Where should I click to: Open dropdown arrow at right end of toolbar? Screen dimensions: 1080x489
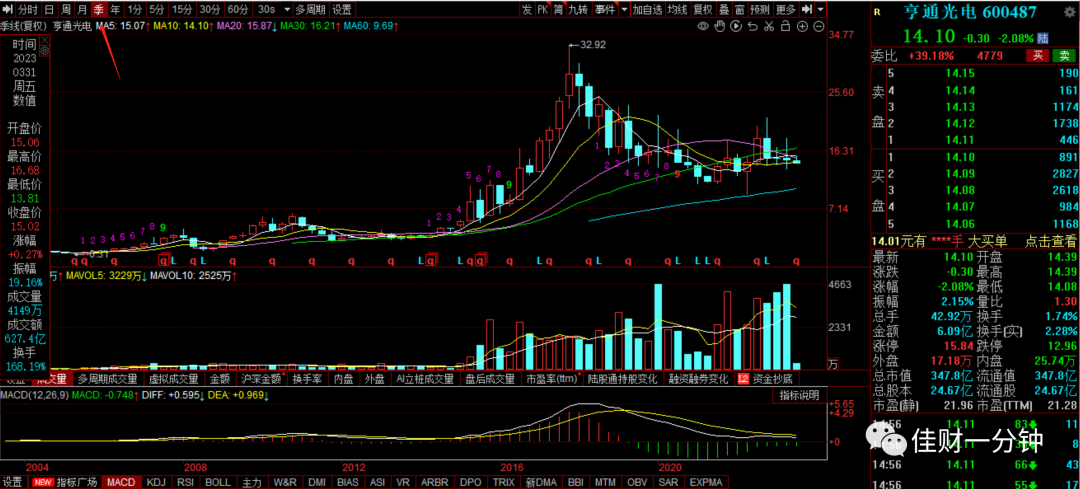820,9
